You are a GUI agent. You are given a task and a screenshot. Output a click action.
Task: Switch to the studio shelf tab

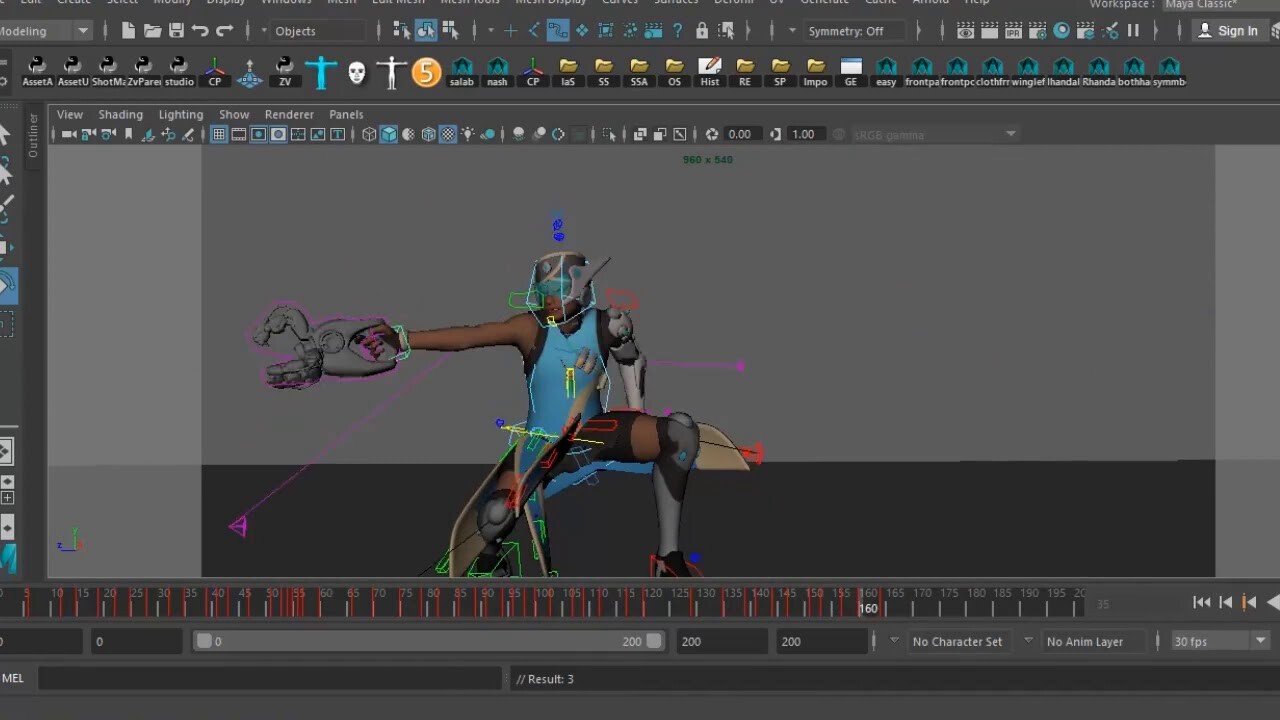click(178, 70)
